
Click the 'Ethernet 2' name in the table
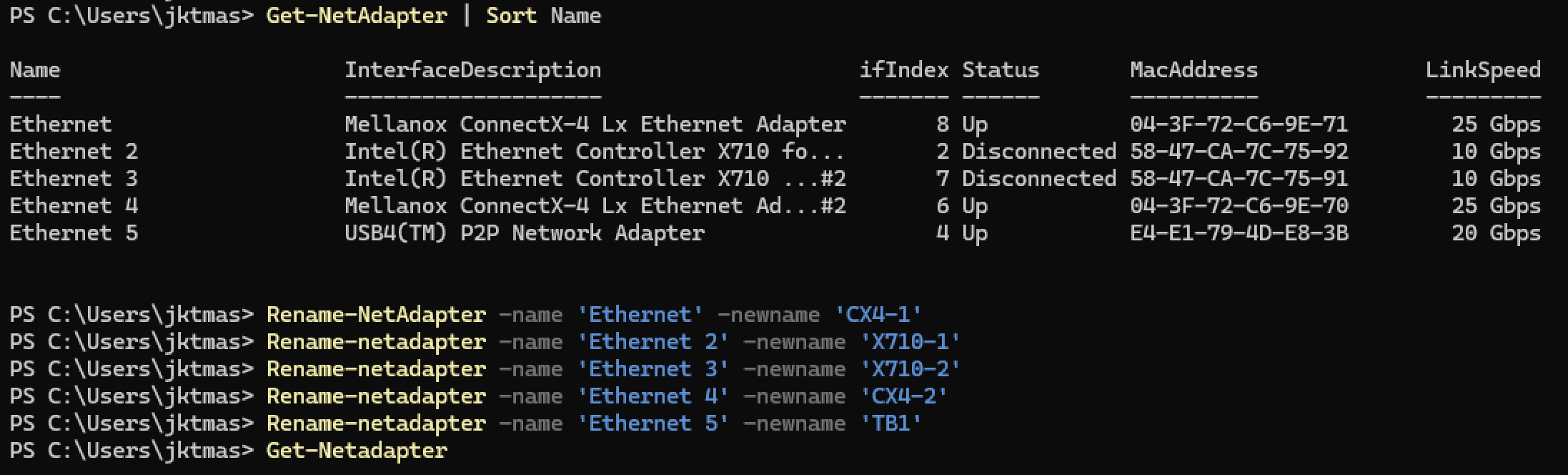[x=74, y=152]
